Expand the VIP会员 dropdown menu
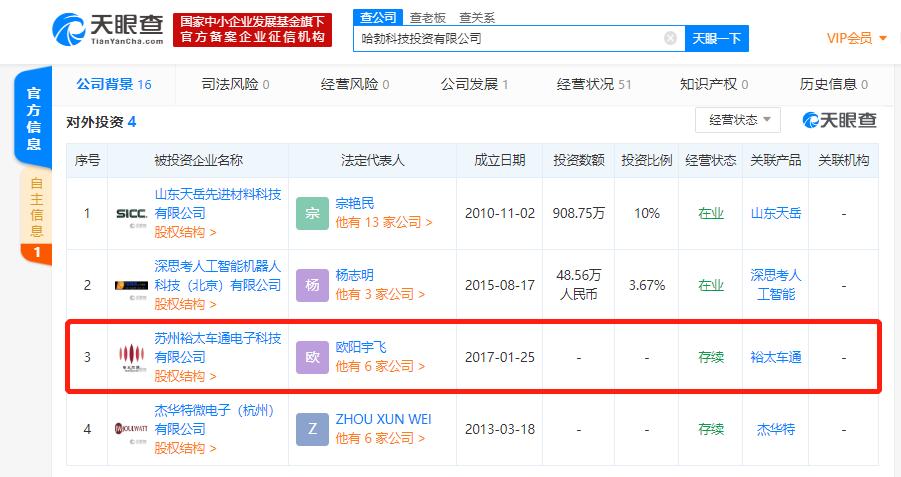 click(x=856, y=39)
